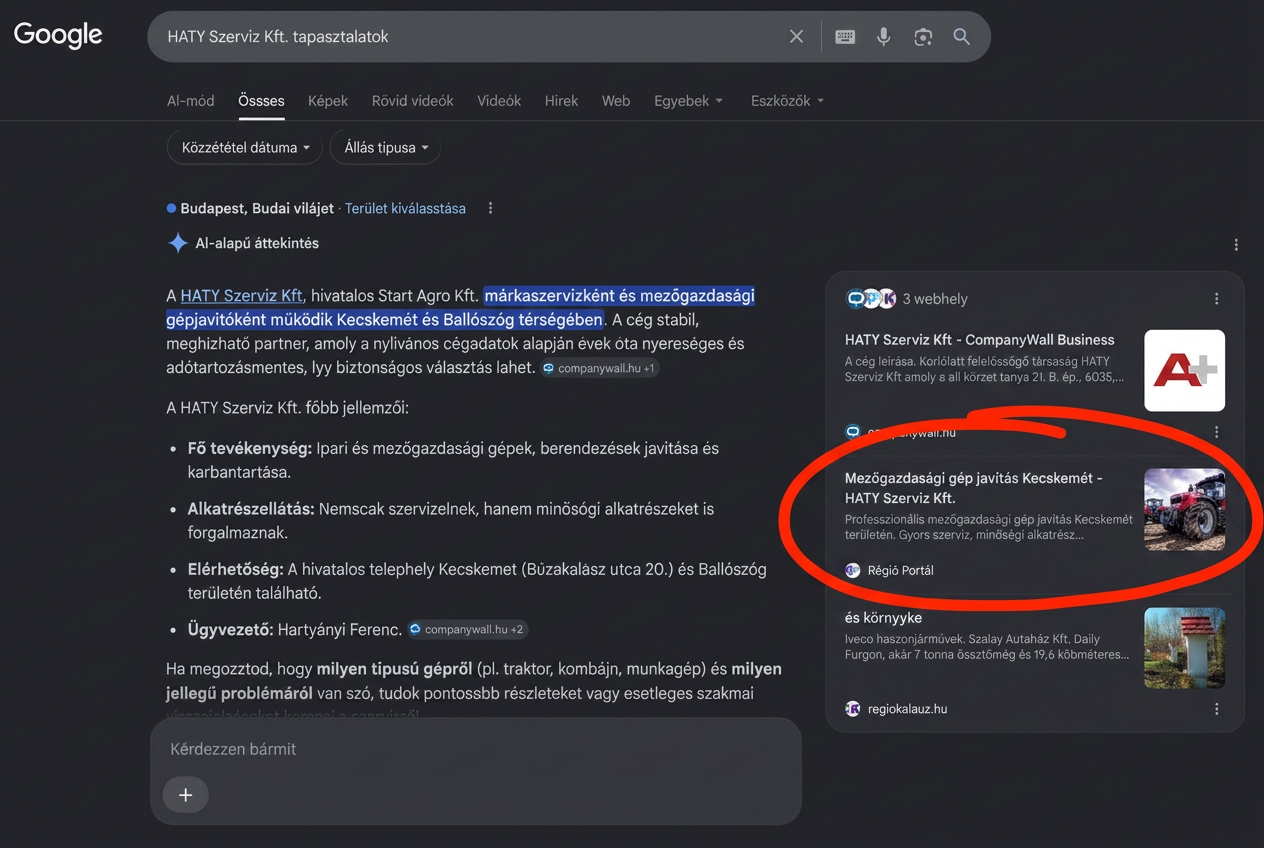The image size is (1264, 848).
Task: Open the Állás típusa filter
Action: point(386,147)
